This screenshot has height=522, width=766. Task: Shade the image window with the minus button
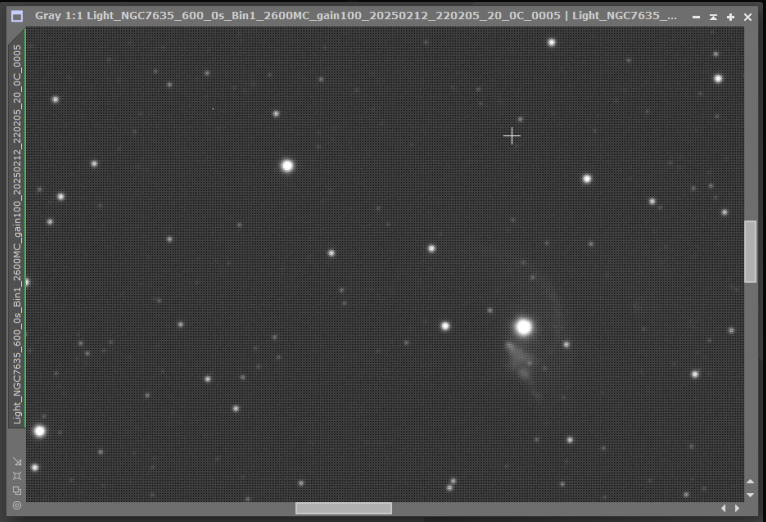pyautogui.click(x=696, y=17)
